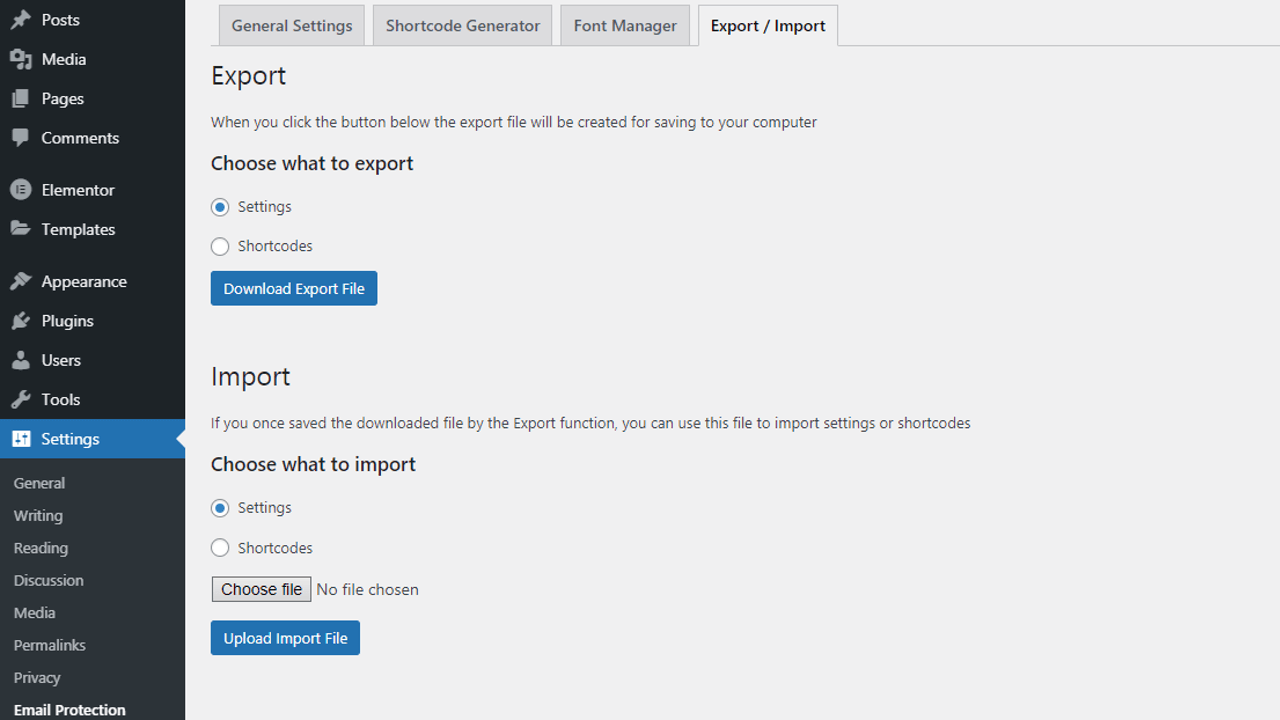Select Settings radio under Choose what to import

click(219, 507)
